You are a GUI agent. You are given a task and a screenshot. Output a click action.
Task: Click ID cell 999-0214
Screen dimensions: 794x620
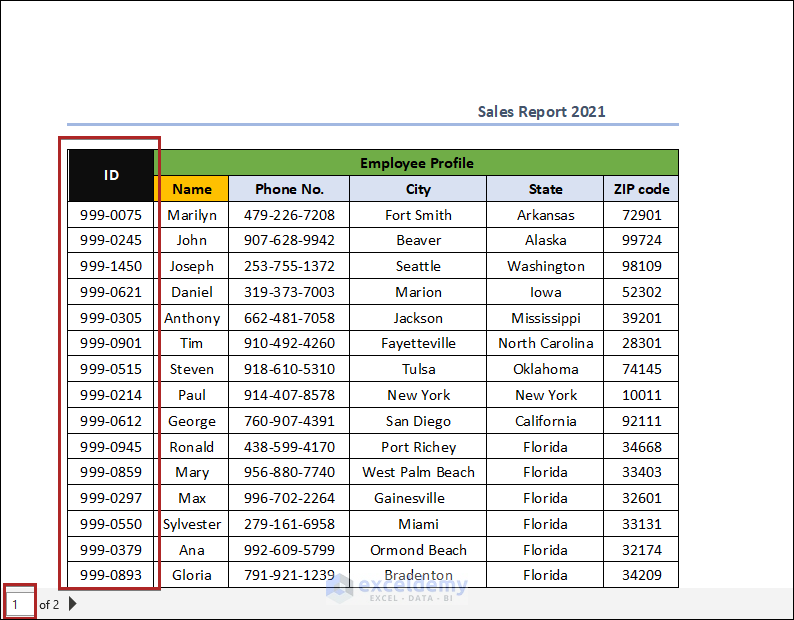(111, 395)
